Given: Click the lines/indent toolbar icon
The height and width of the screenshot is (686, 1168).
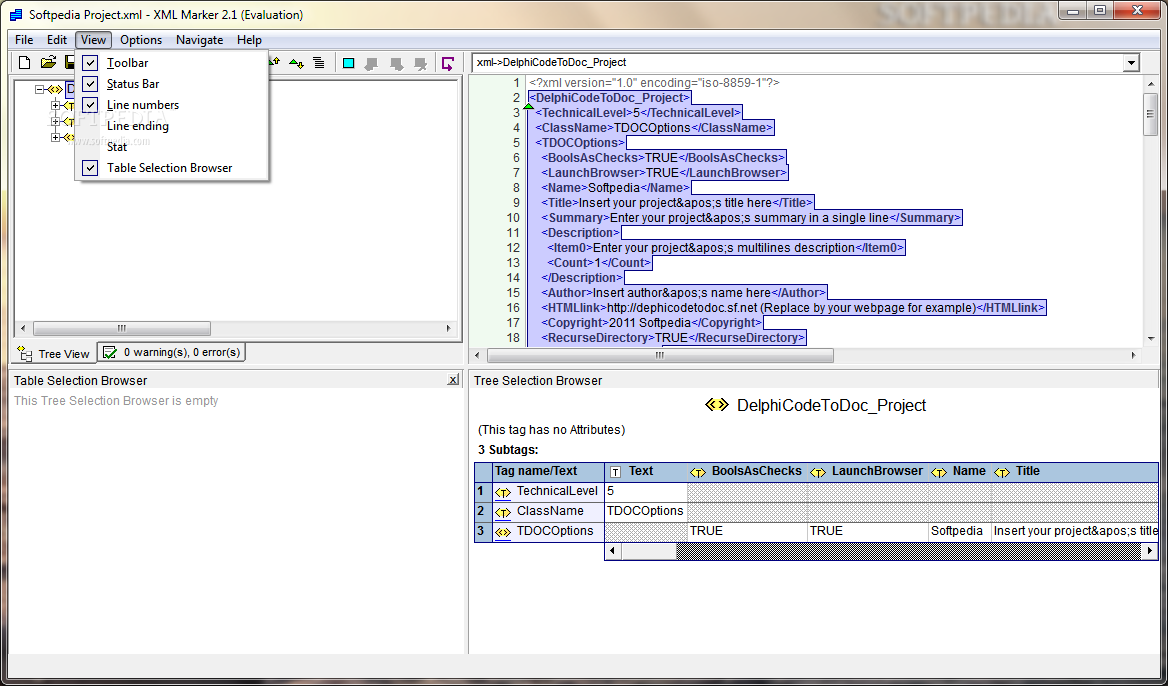Looking at the screenshot, I should tap(318, 63).
